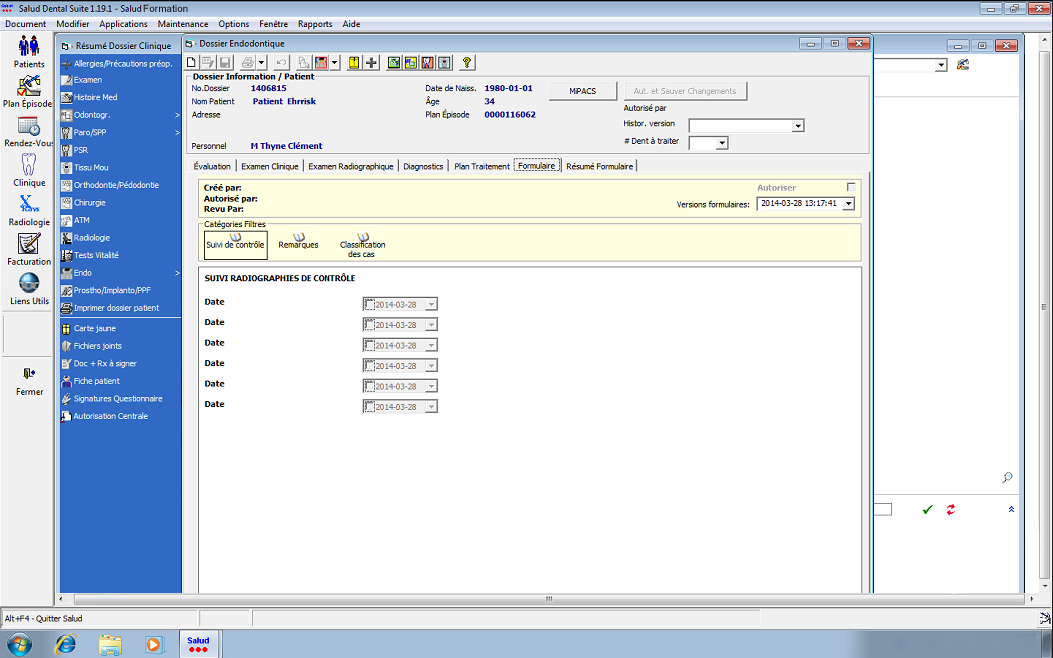1053x658 pixels.
Task: Select the Suivi de contrôle filter category
Action: click(x=236, y=245)
